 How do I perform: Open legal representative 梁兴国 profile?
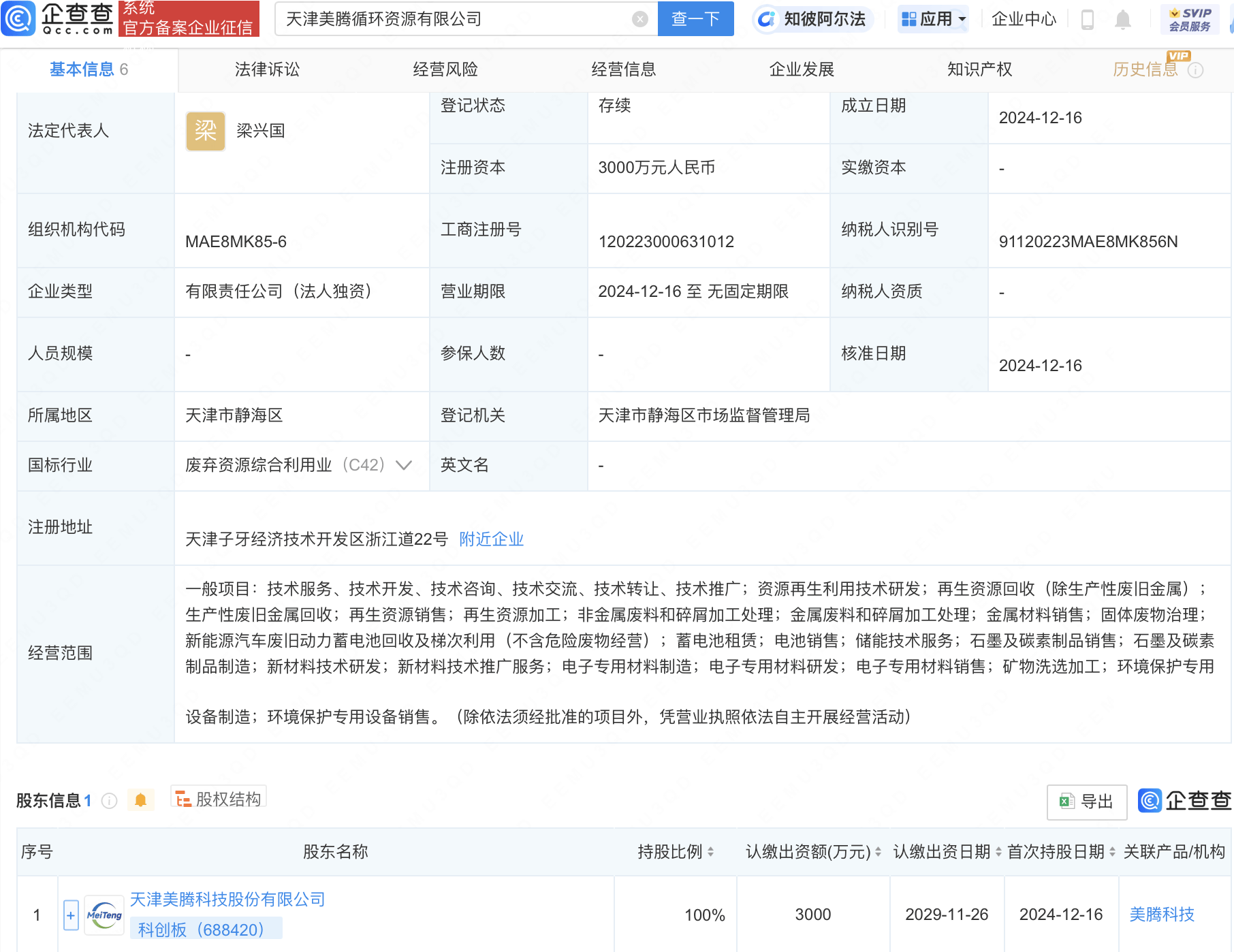tap(260, 131)
